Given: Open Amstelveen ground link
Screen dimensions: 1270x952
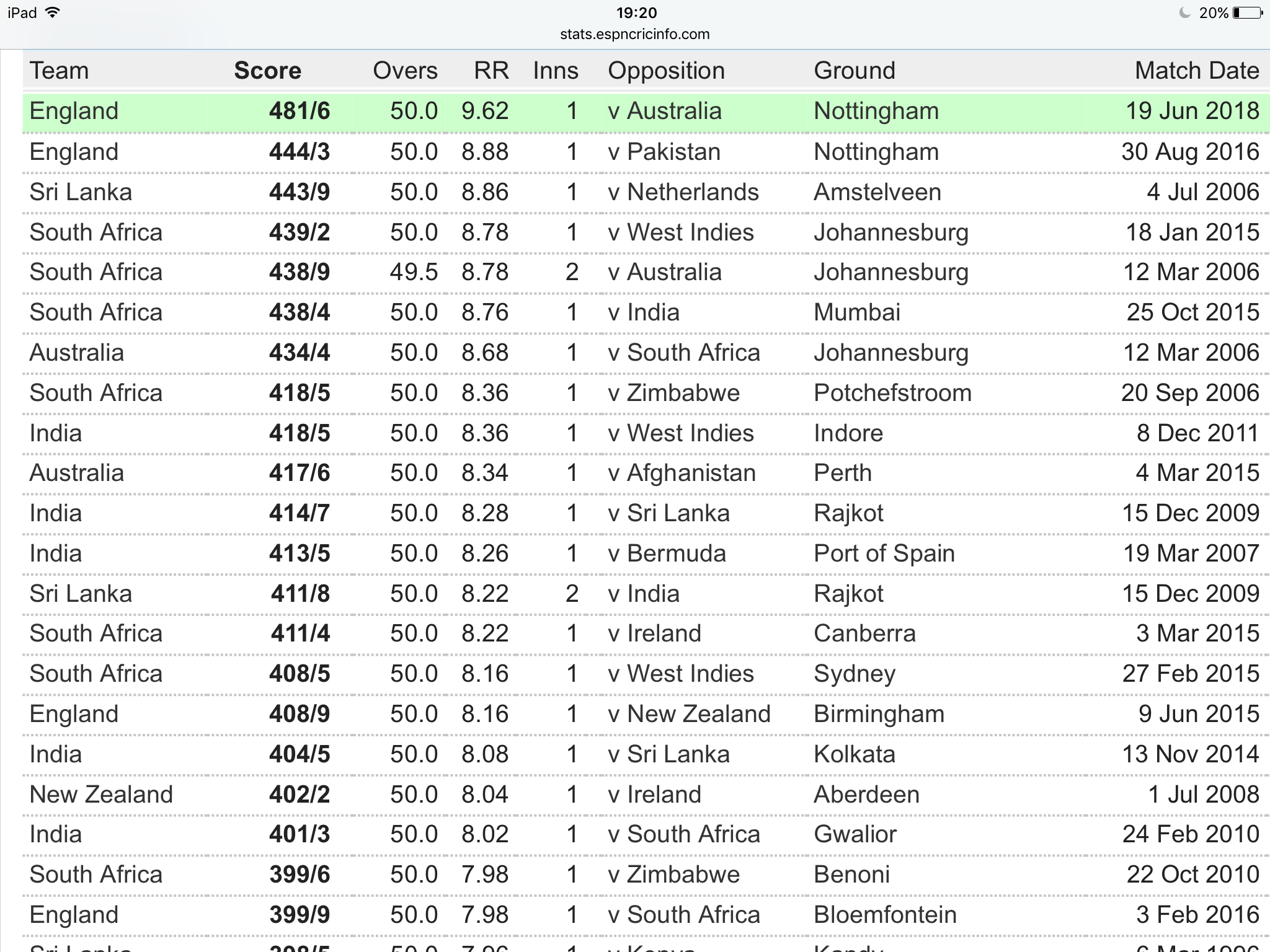Looking at the screenshot, I should tap(877, 192).
